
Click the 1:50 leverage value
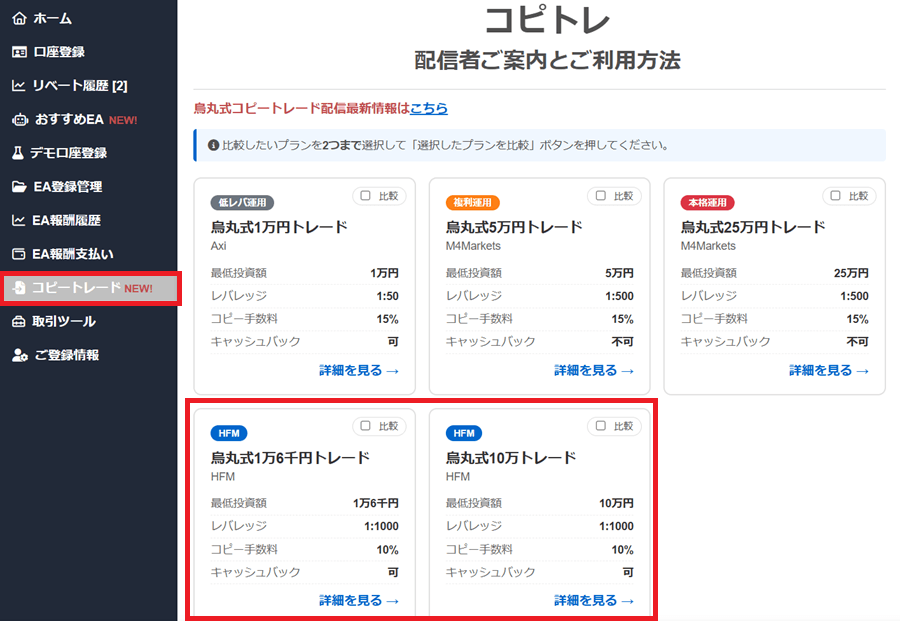pyautogui.click(x=387, y=296)
